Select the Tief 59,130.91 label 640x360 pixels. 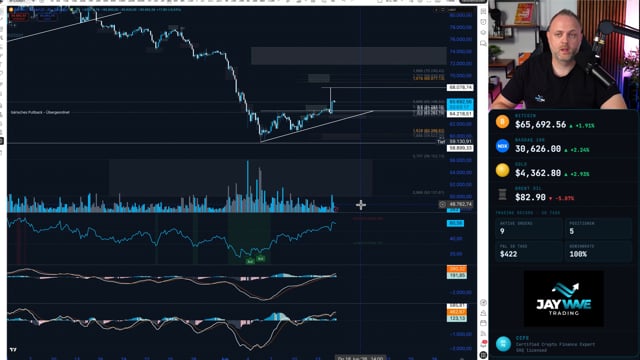[x=455, y=142]
